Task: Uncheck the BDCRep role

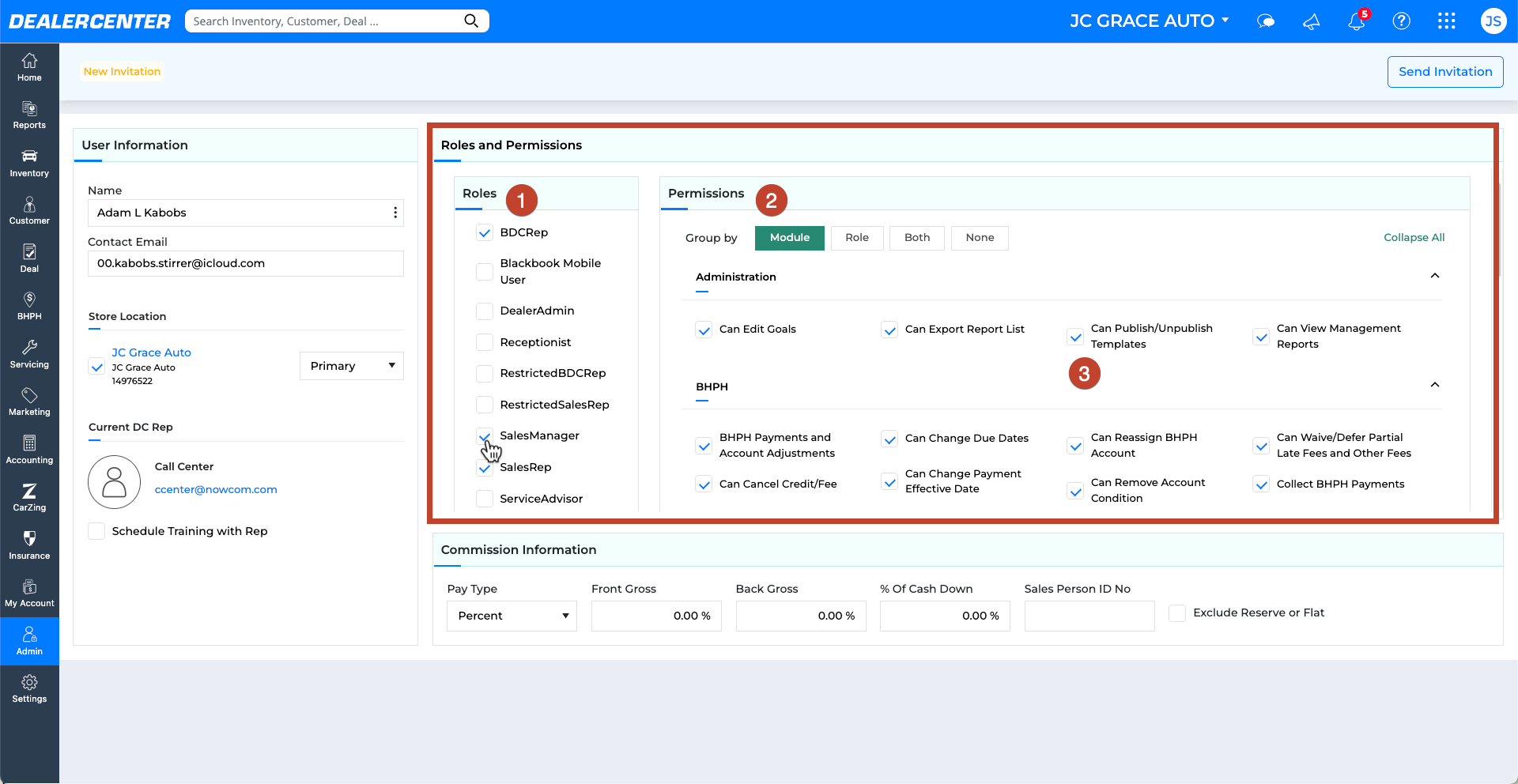Action: (x=485, y=232)
